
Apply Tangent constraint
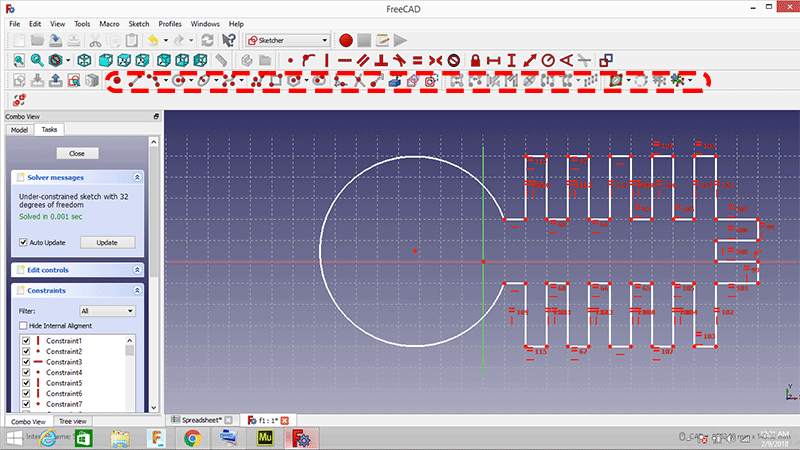click(399, 61)
